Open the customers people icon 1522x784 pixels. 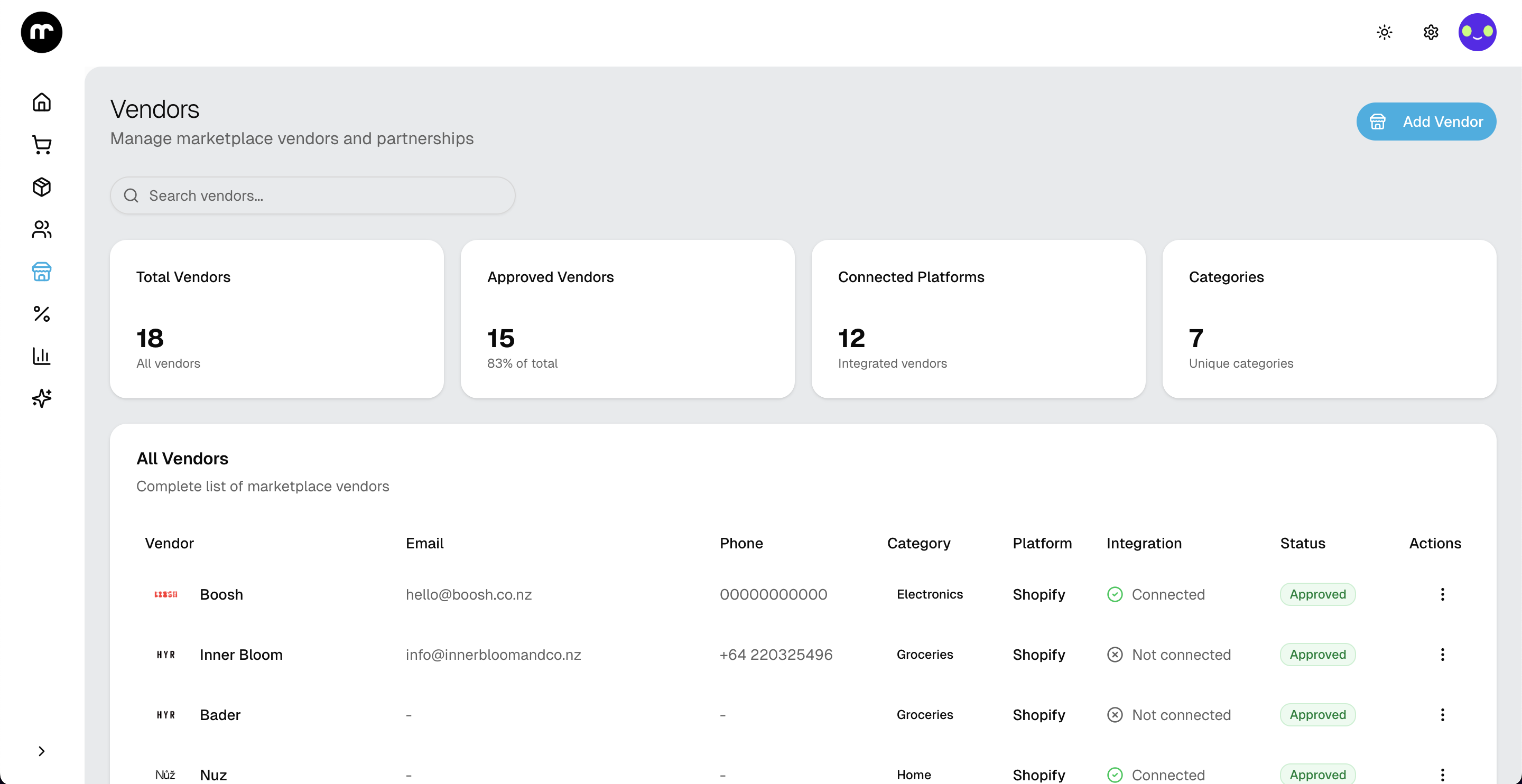pos(41,229)
